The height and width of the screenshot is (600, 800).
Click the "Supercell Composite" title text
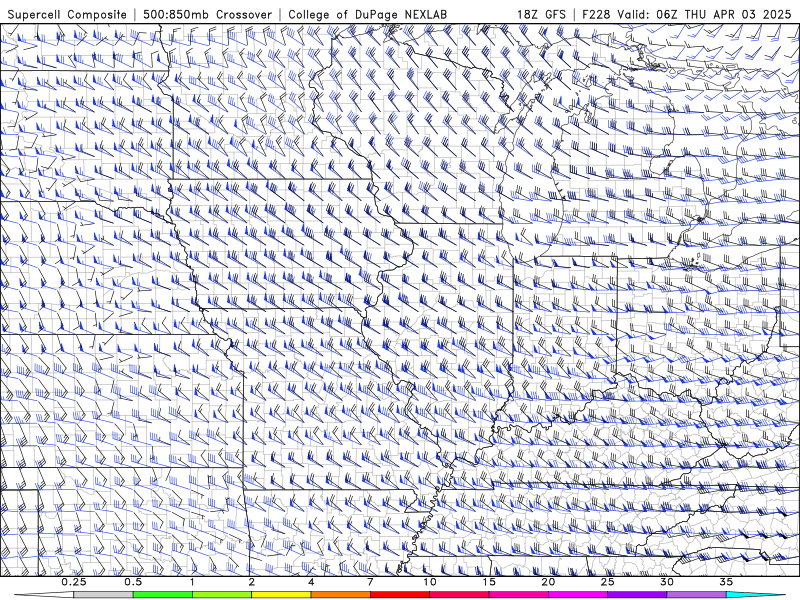click(x=67, y=14)
